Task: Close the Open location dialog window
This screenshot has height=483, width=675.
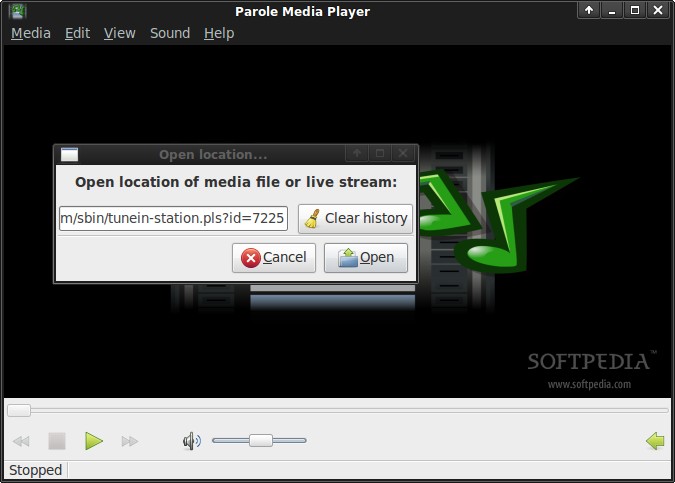Action: tap(403, 153)
